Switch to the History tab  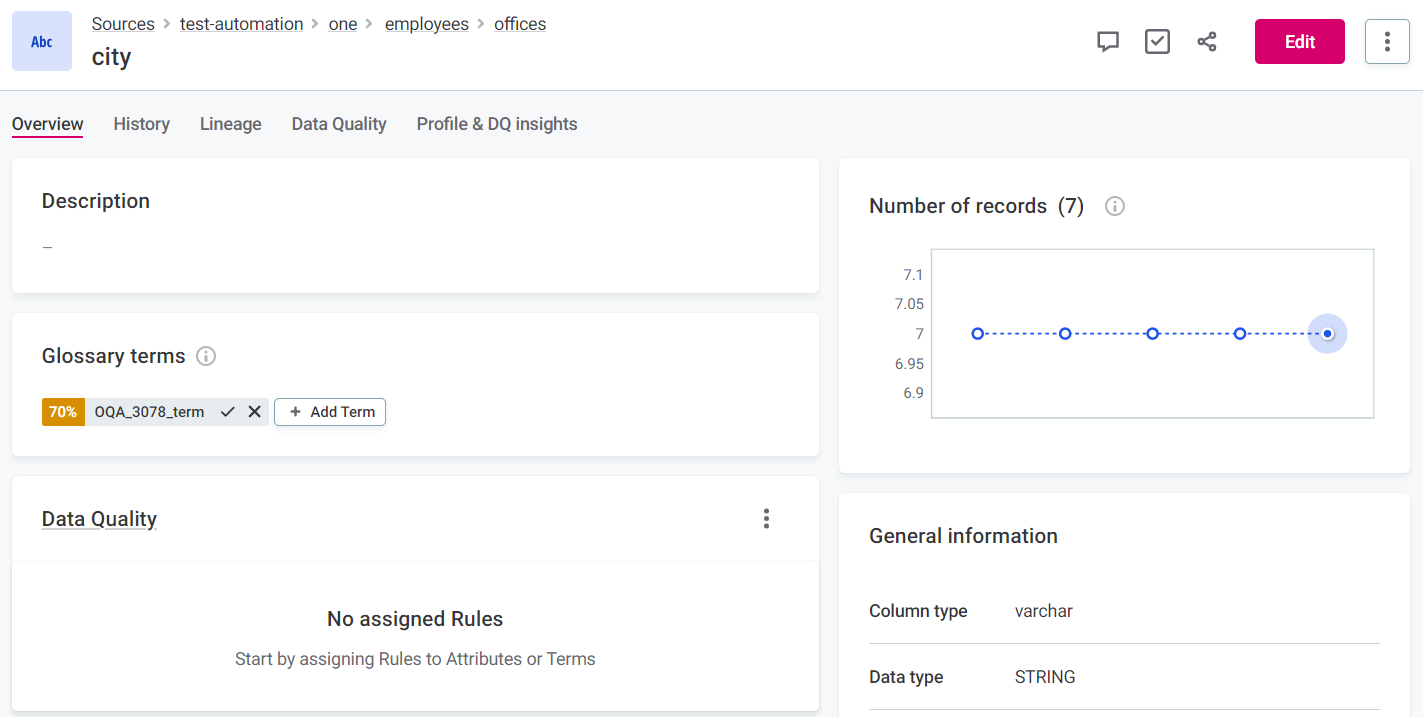(141, 124)
